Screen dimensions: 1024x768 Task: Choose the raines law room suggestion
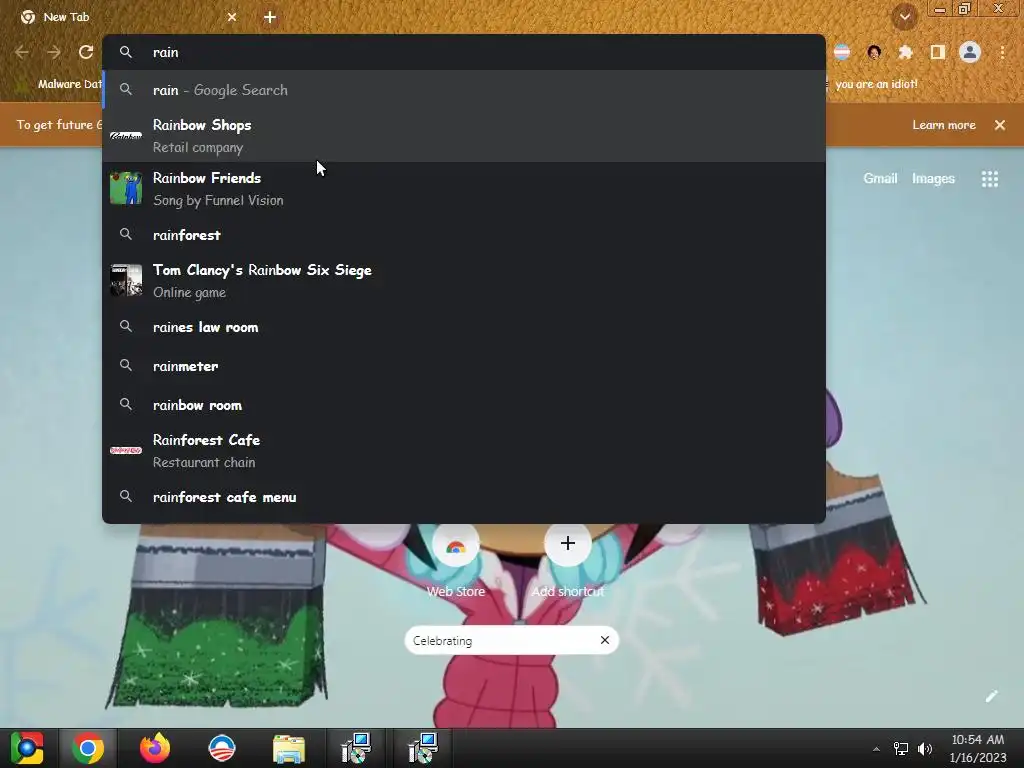[464, 327]
